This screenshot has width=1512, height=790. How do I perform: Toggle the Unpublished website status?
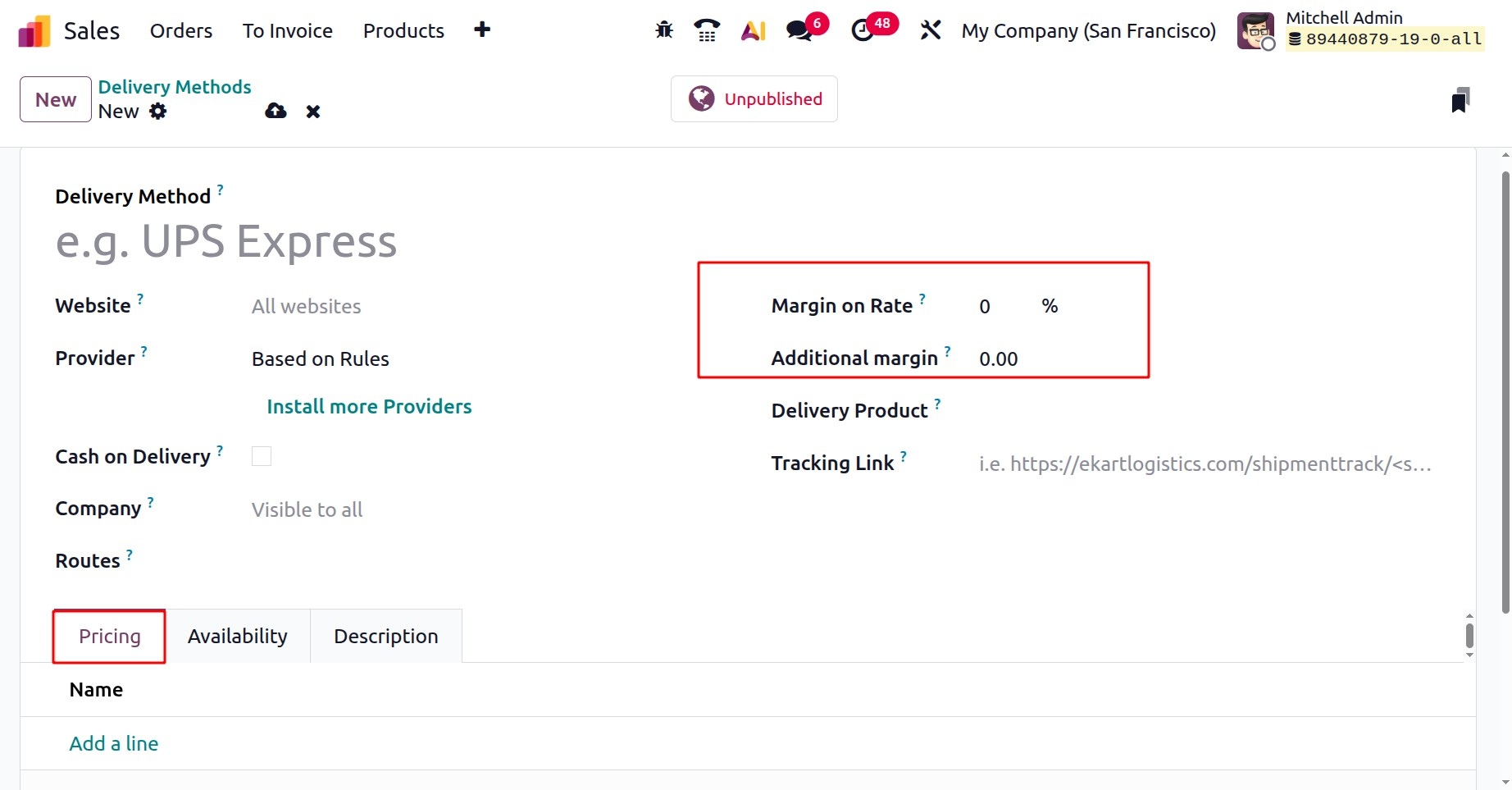754,99
